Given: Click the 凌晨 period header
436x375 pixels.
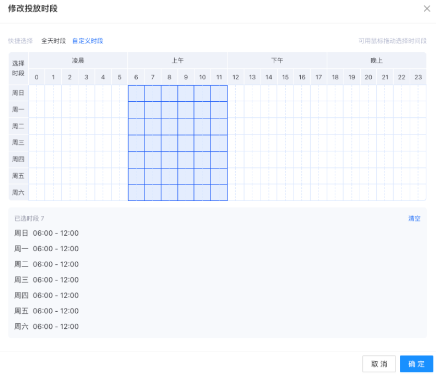Looking at the screenshot, I should point(78,60).
